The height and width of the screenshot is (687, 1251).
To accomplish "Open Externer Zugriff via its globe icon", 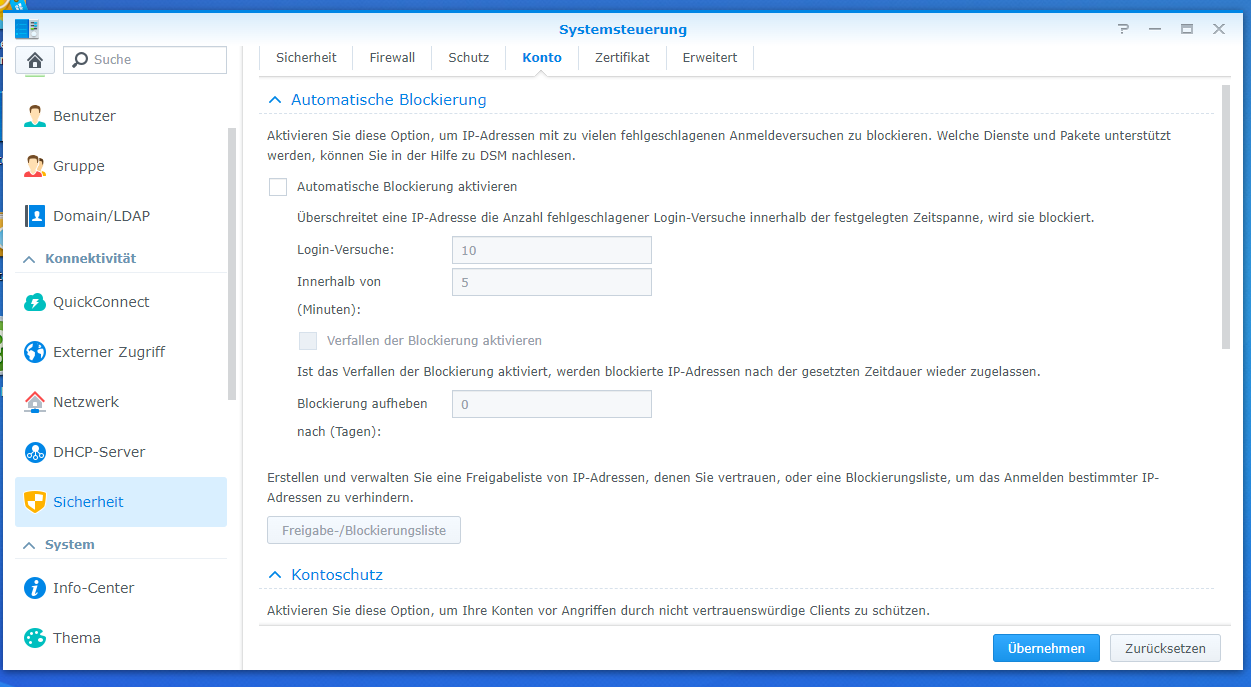I will (x=35, y=352).
